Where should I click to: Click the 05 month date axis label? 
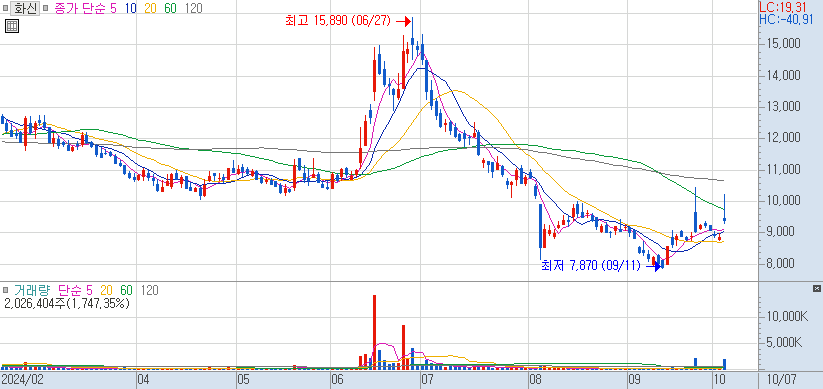243,379
